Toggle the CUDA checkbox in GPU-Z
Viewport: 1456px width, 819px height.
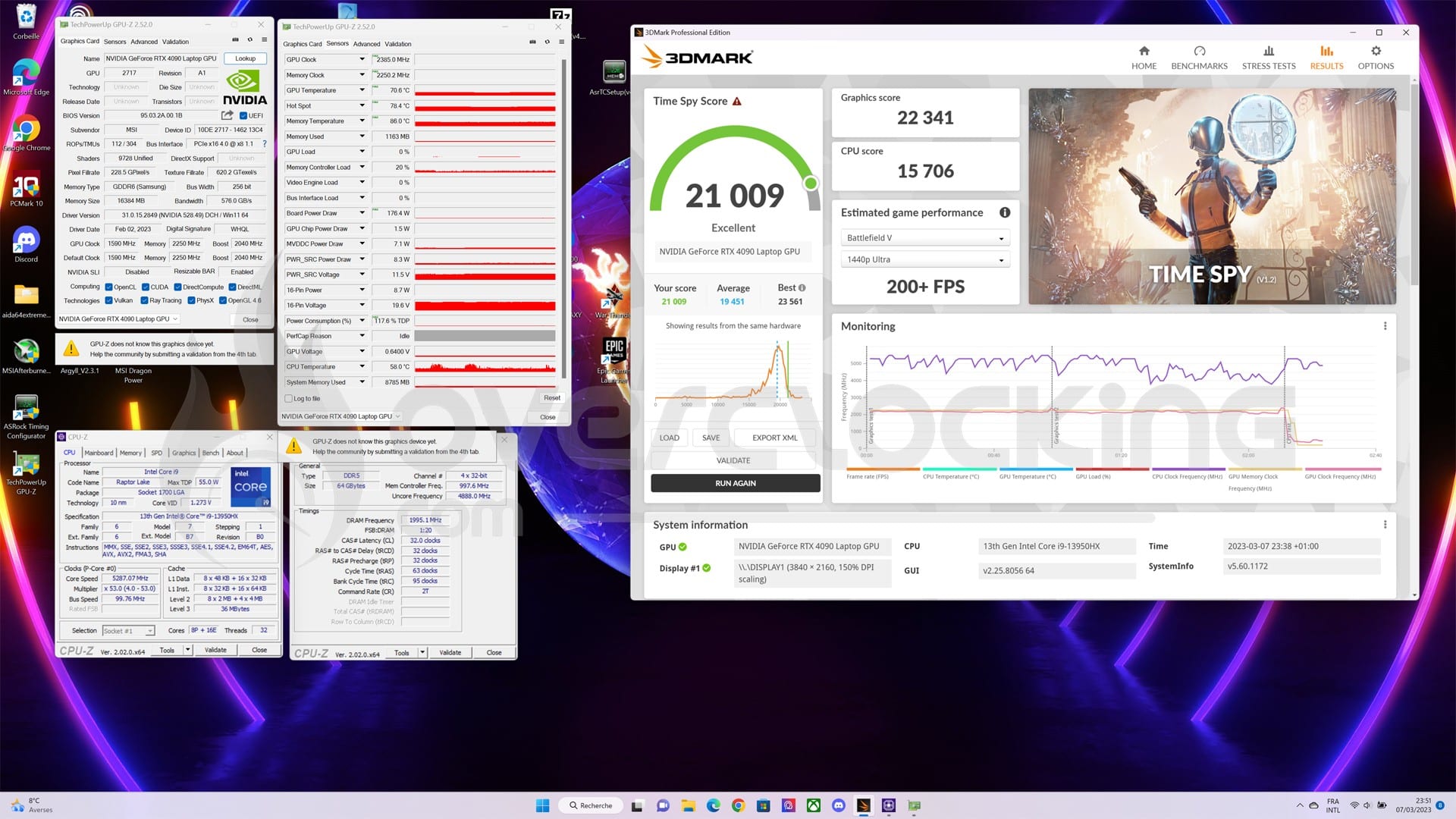coord(146,287)
